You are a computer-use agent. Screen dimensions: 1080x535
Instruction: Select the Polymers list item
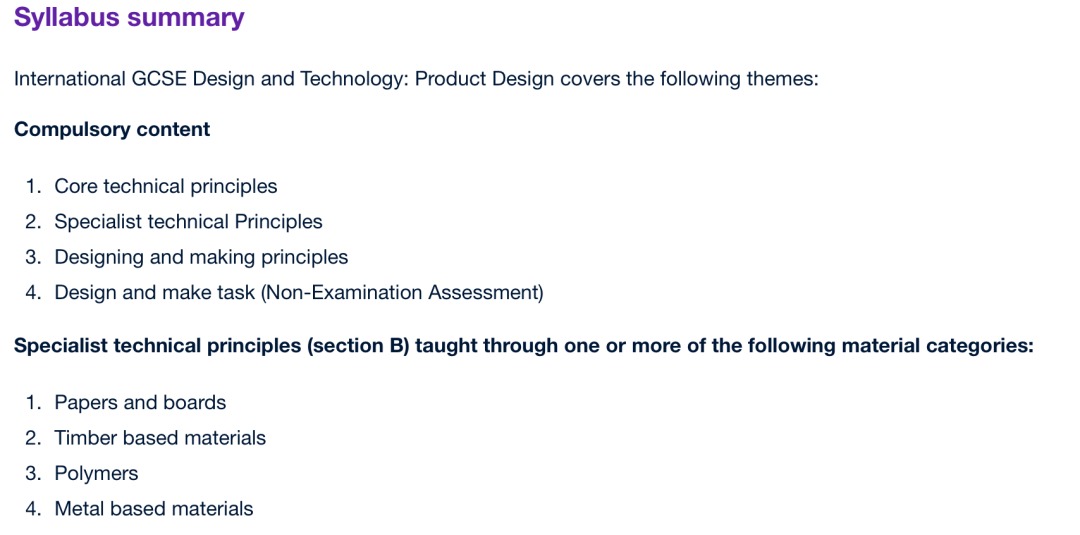[x=96, y=474]
